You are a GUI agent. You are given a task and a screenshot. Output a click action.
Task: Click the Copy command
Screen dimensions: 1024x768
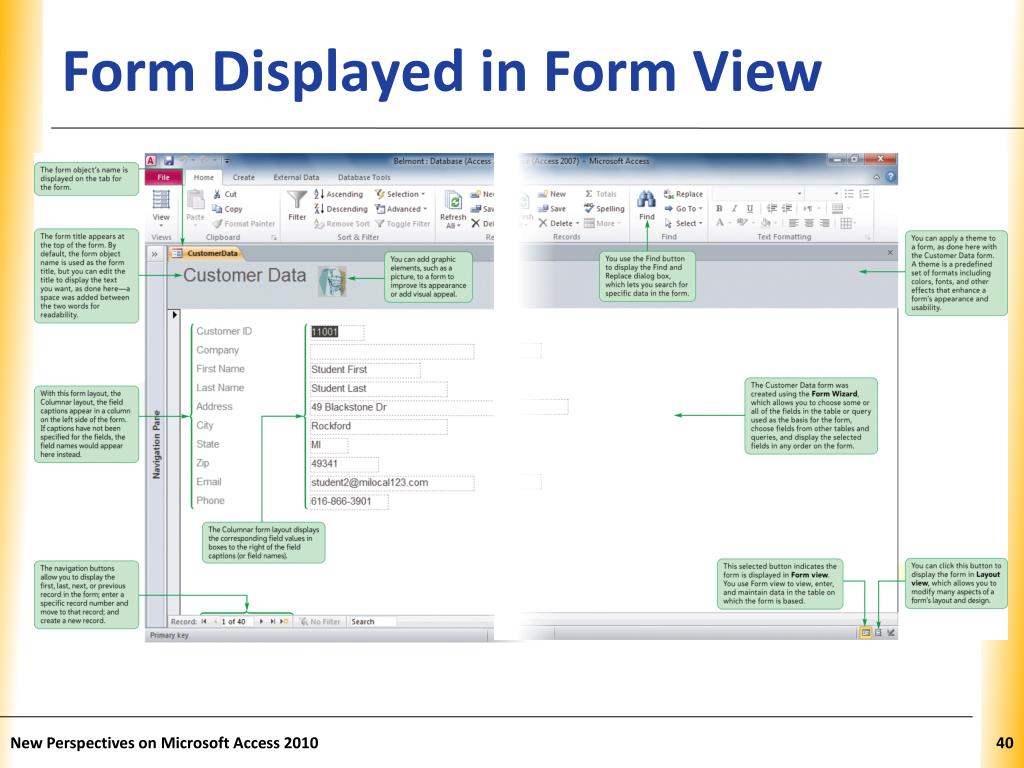227,209
